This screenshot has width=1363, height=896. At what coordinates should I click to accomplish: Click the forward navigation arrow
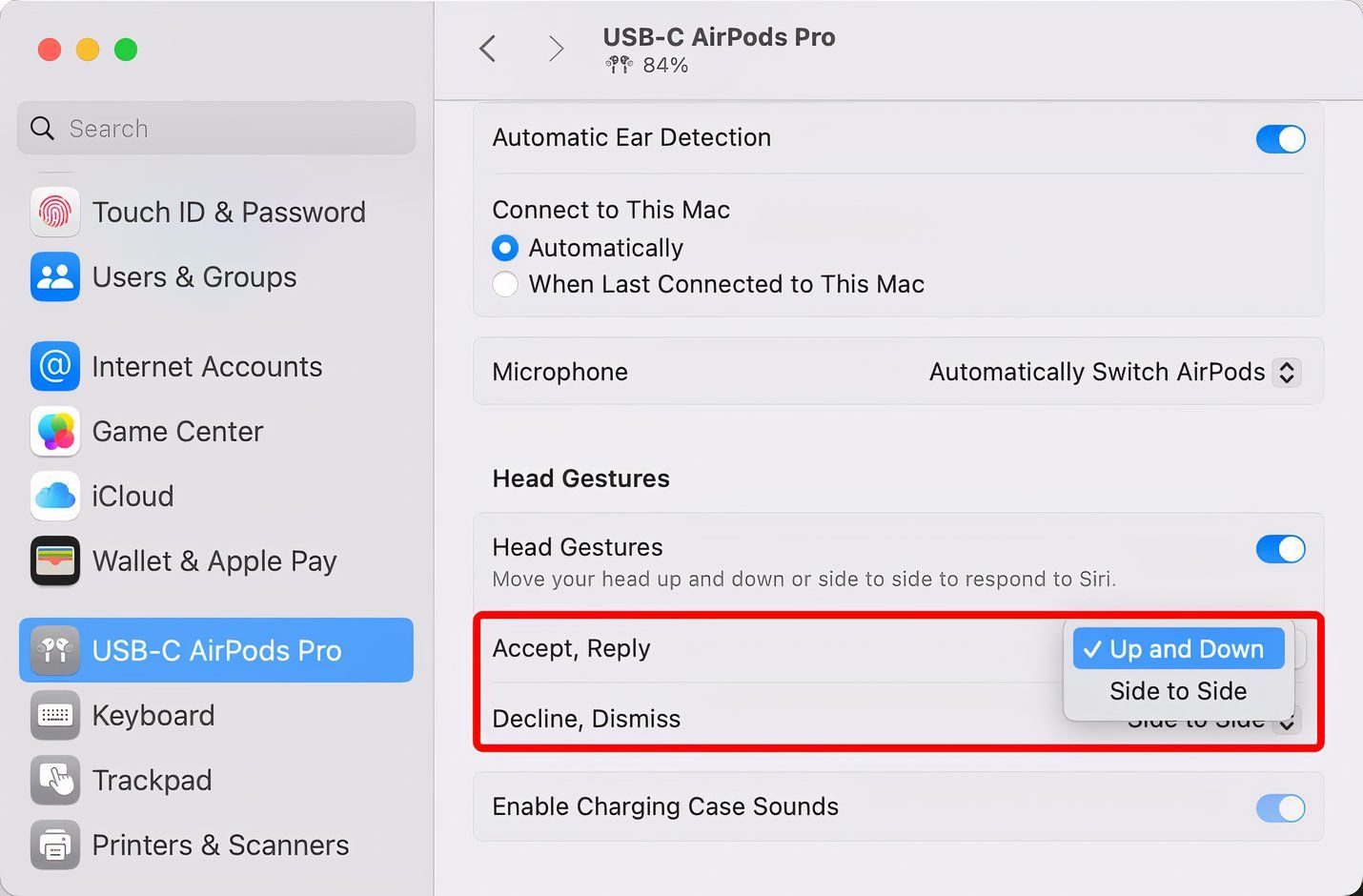click(556, 48)
